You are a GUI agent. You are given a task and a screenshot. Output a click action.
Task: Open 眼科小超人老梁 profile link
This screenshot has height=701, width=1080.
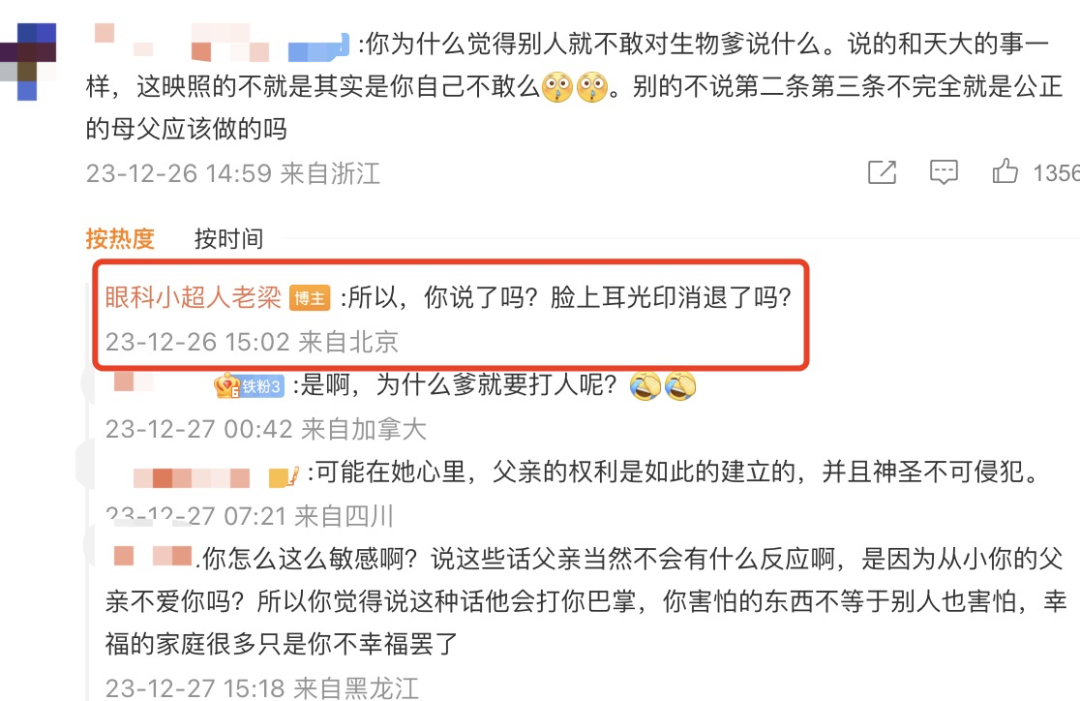pyautogui.click(x=193, y=297)
